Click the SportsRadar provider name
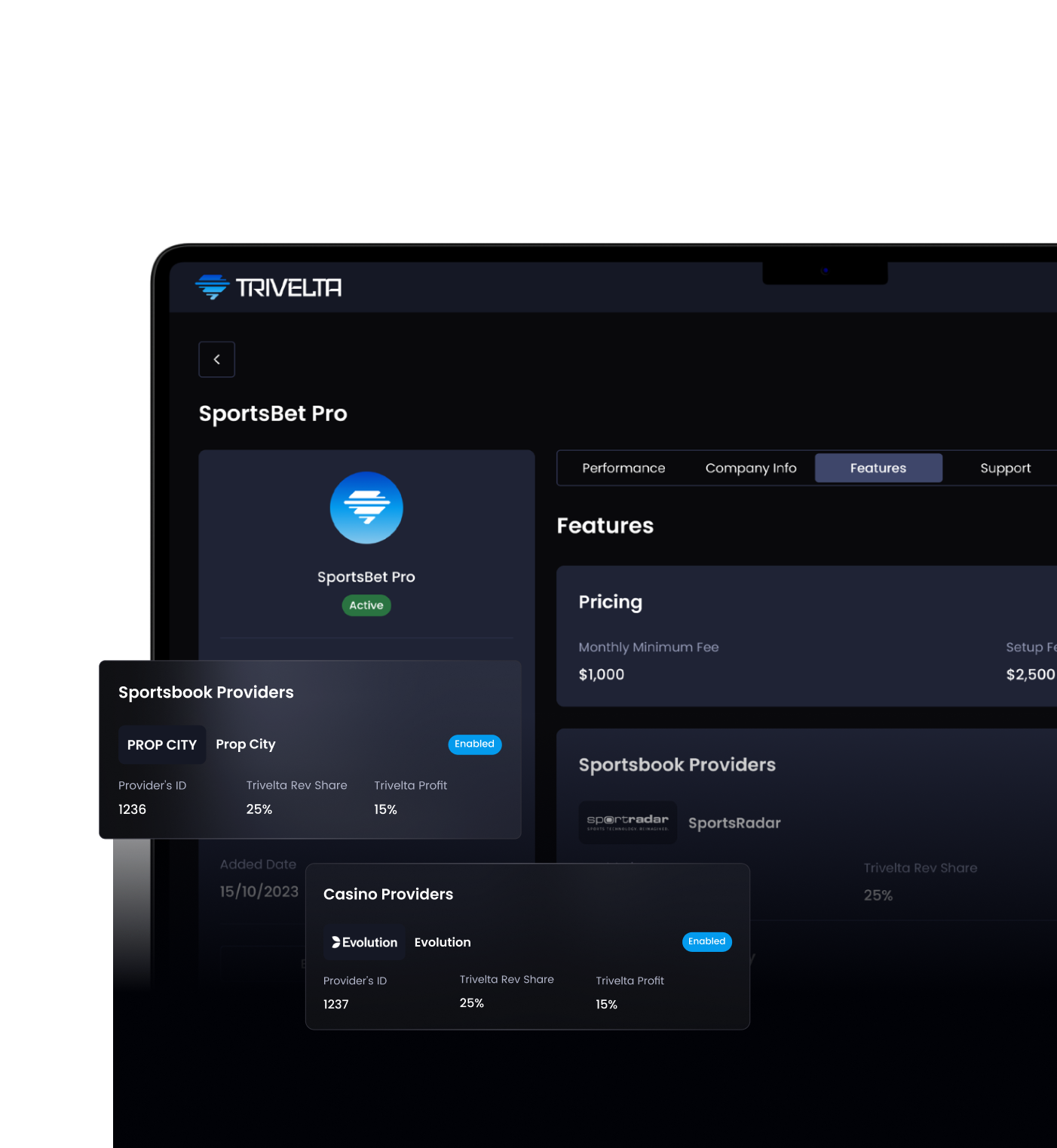Viewport: 1057px width, 1148px height. pyautogui.click(x=734, y=823)
